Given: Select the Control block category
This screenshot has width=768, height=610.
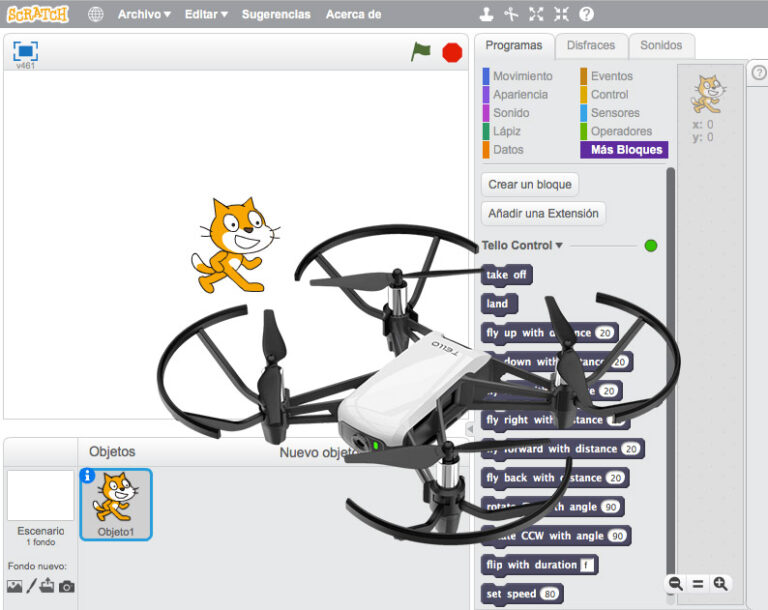Looking at the screenshot, I should coord(604,95).
